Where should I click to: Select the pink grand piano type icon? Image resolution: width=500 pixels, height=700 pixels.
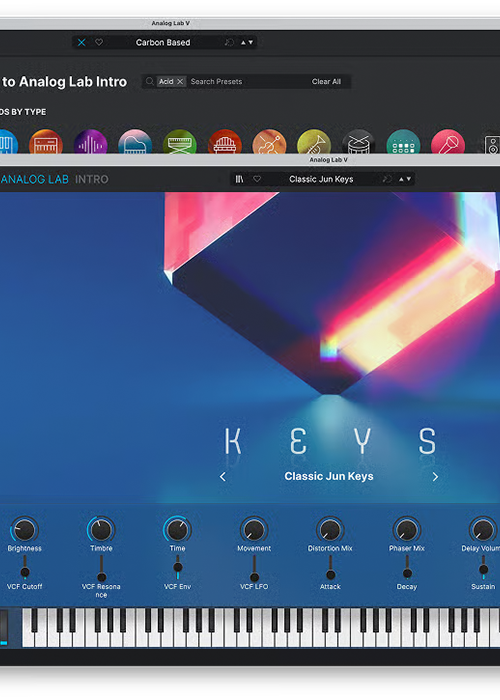135,142
